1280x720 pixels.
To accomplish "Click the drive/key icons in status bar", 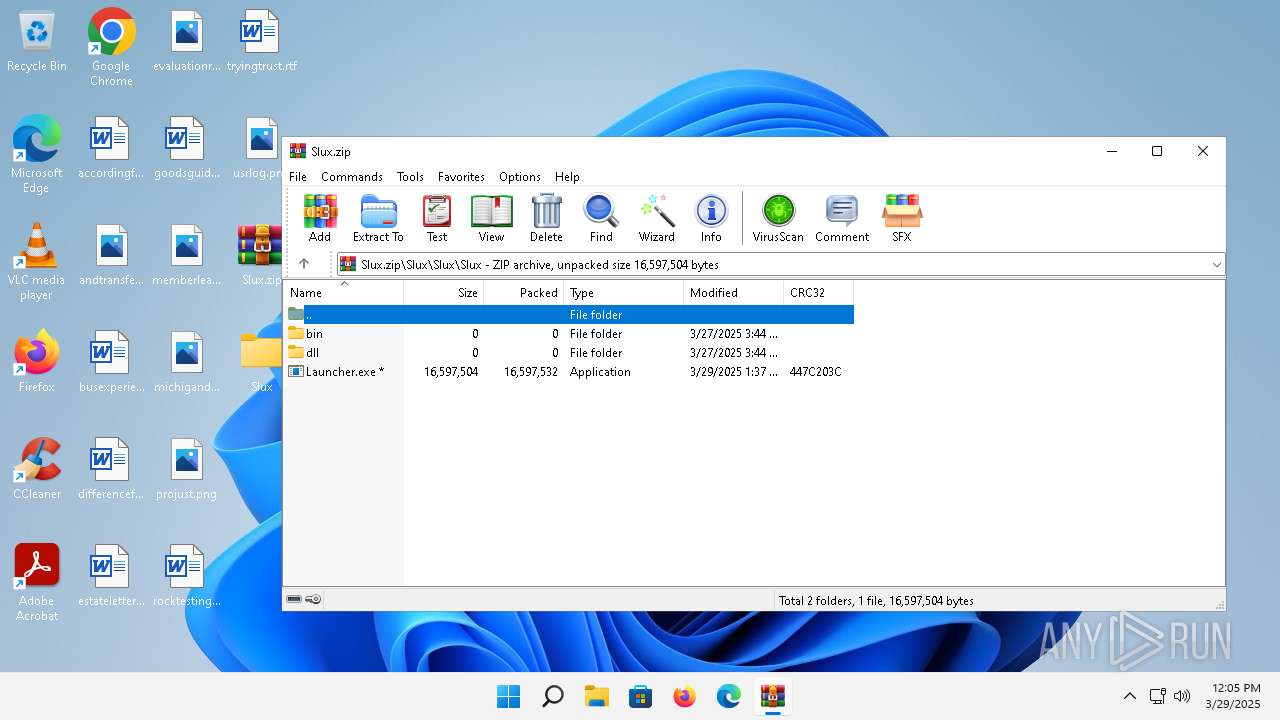I will 304,600.
